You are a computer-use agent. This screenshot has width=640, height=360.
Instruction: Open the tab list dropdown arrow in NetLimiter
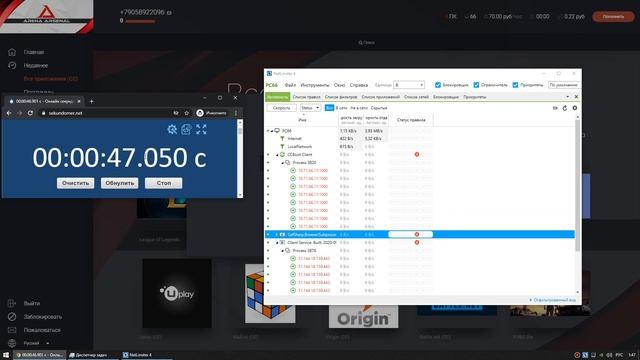tap(567, 97)
